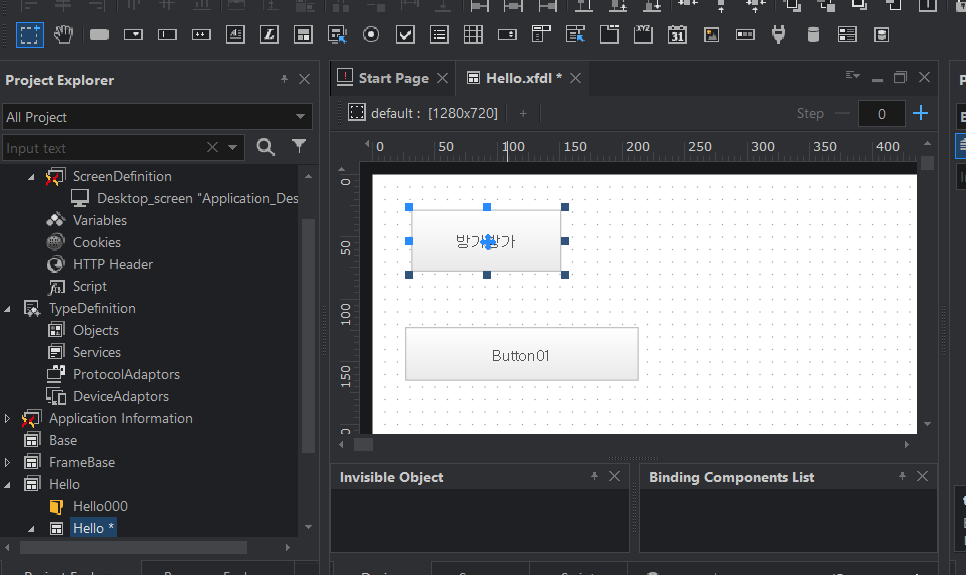966x575 pixels.
Task: Decrease the Step count with minus
Action: [x=842, y=113]
